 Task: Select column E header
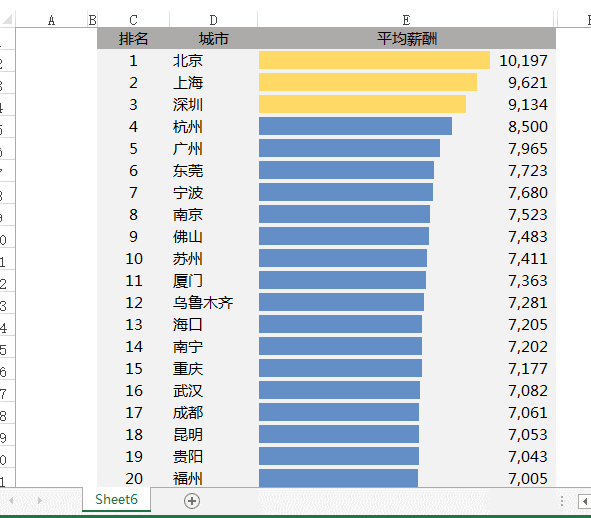406,20
